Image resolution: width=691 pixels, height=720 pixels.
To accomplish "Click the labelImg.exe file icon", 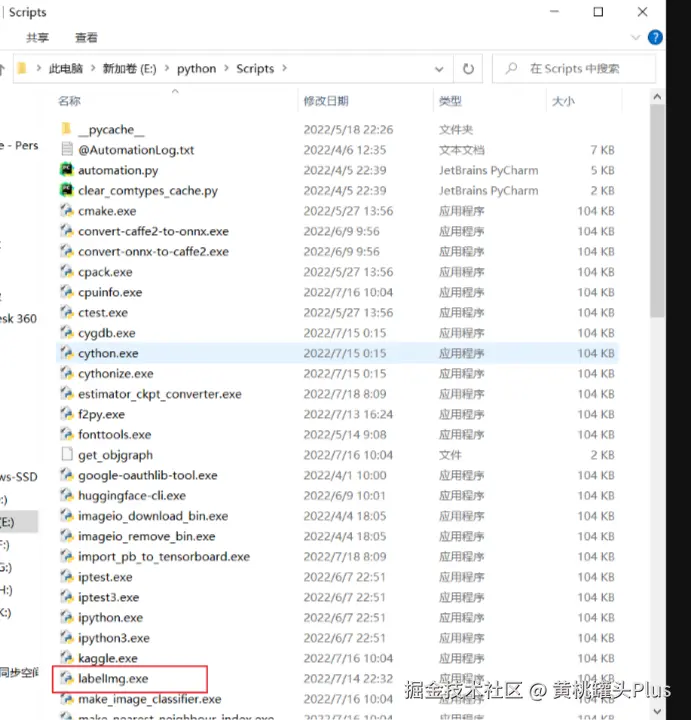I will coord(67,678).
